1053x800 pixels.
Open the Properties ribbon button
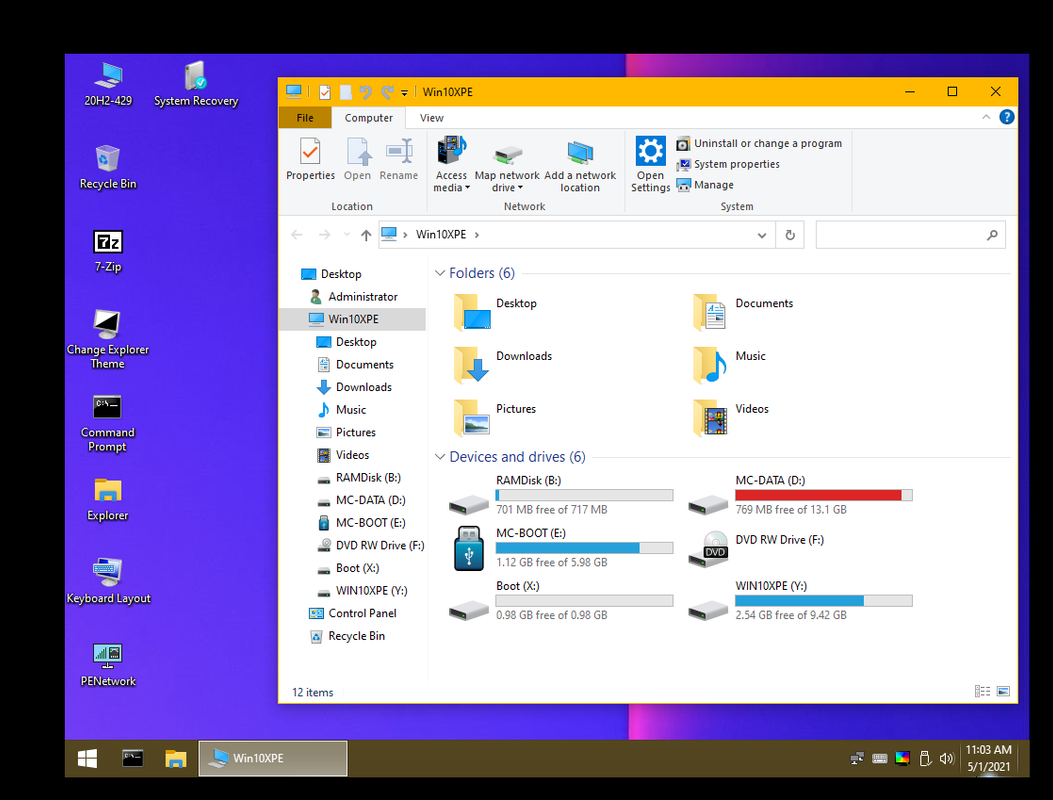click(x=310, y=159)
